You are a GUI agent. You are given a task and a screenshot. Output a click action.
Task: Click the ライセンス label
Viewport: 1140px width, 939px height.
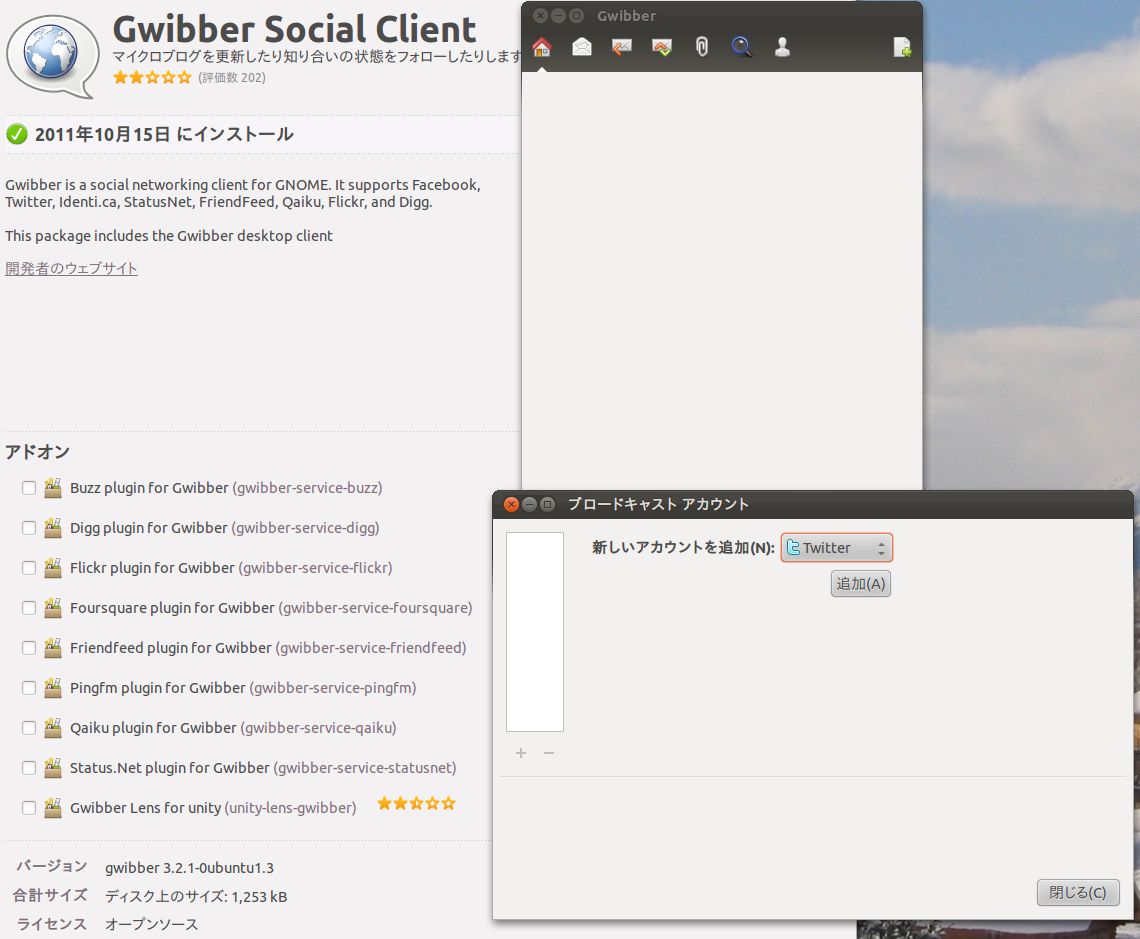pyautogui.click(x=52, y=924)
